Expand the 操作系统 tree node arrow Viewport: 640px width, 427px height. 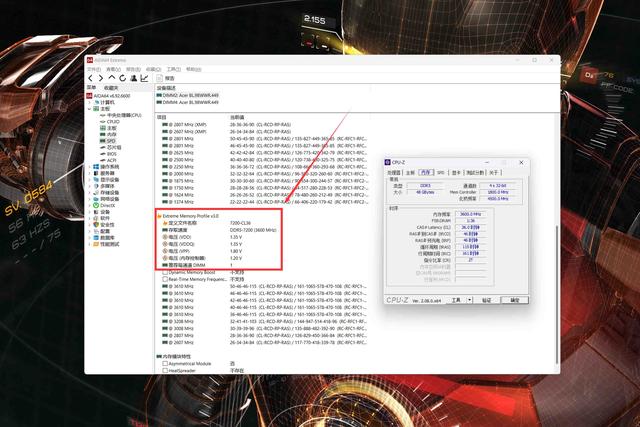(89, 167)
